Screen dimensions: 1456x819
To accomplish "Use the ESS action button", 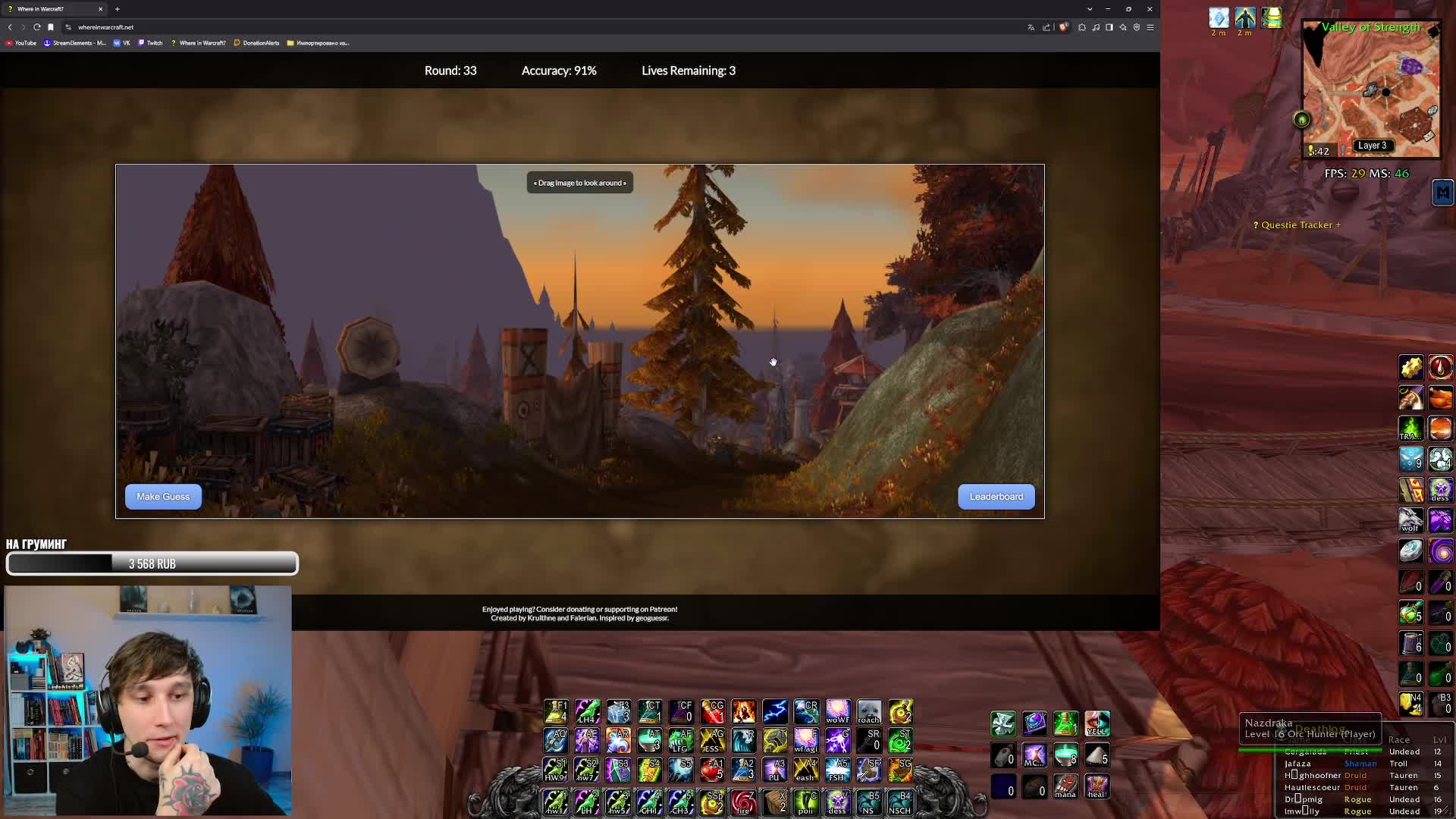I will coord(712,740).
